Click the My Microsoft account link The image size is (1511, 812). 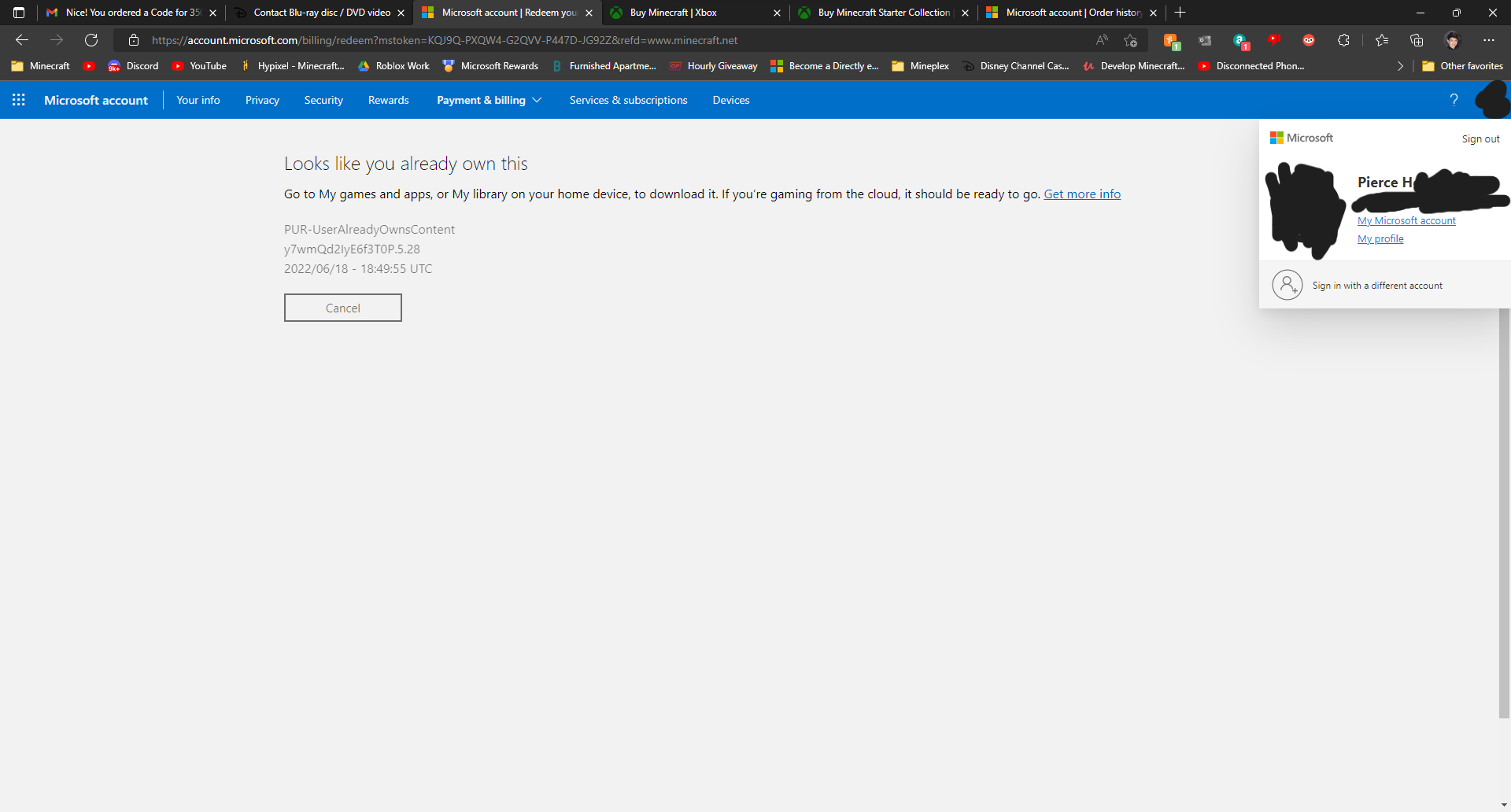point(1406,221)
